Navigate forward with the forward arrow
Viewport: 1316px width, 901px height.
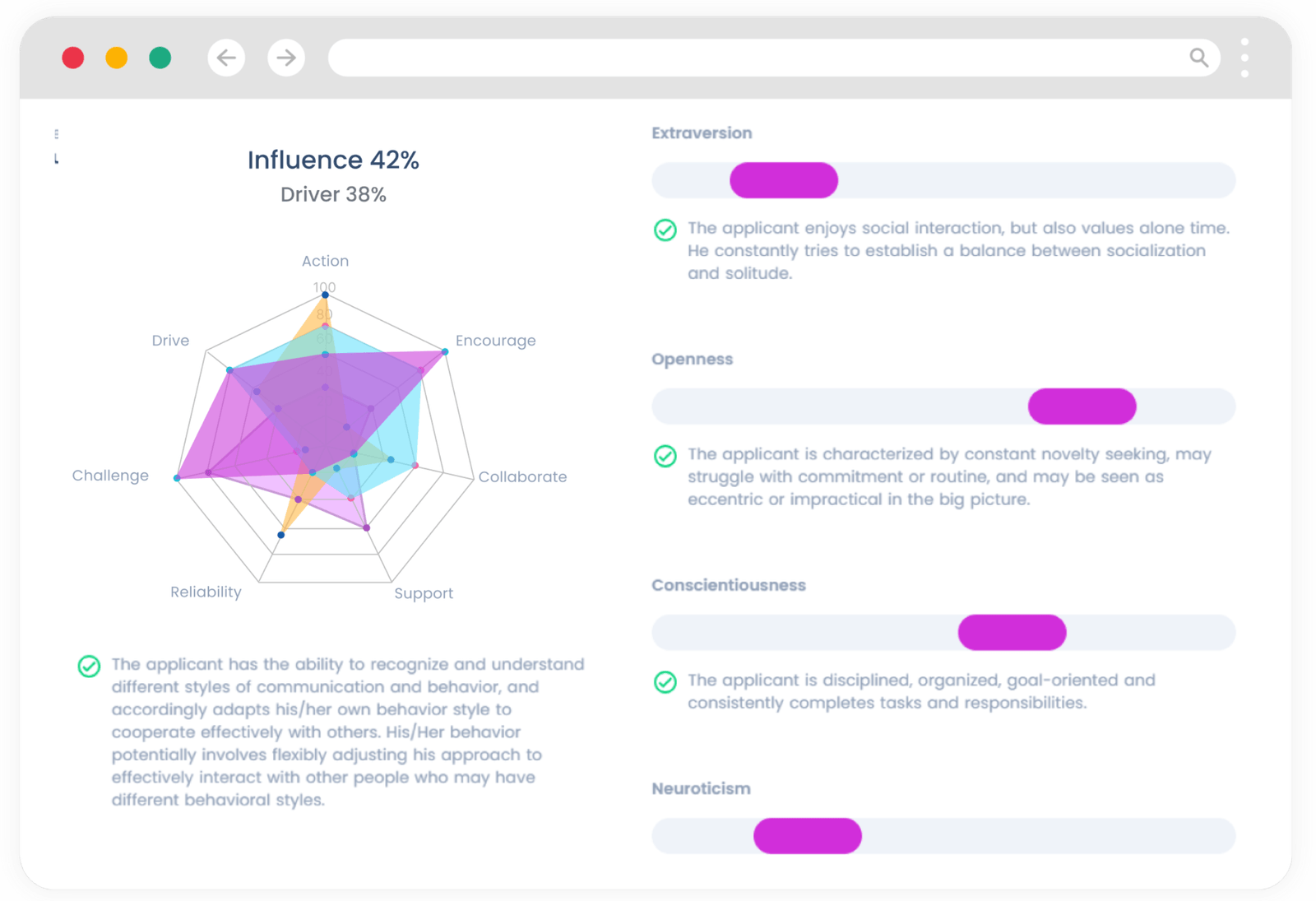tap(285, 58)
